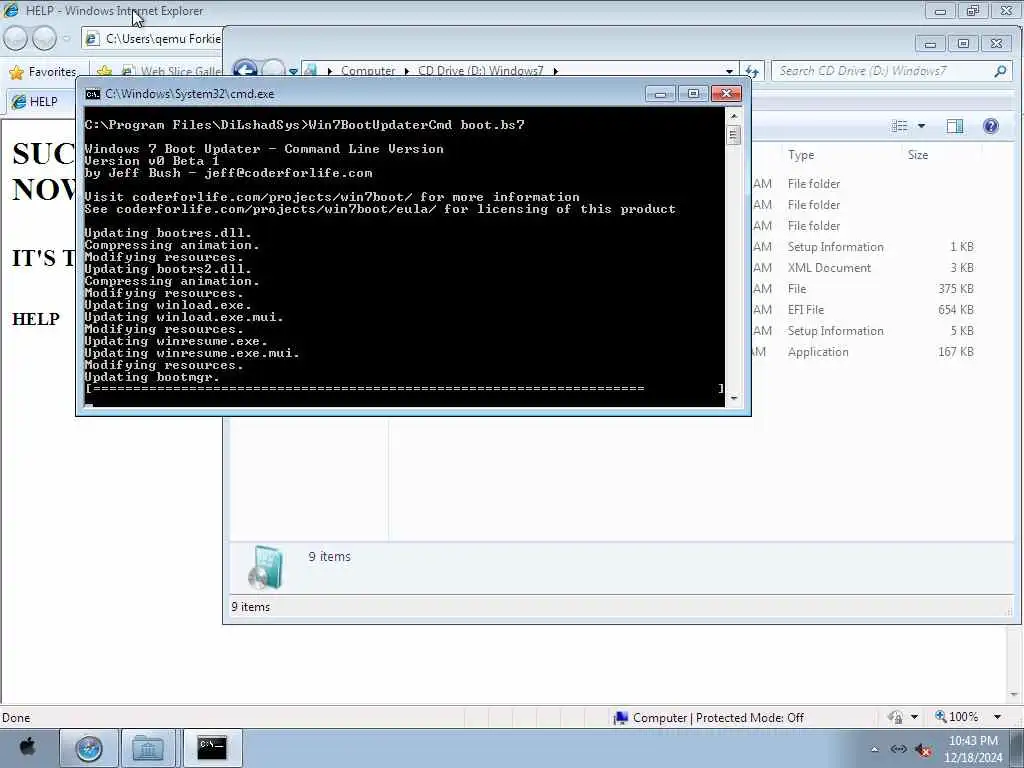The height and width of the screenshot is (768, 1024).
Task: Click Computer Protected Mode status text
Action: (x=718, y=718)
